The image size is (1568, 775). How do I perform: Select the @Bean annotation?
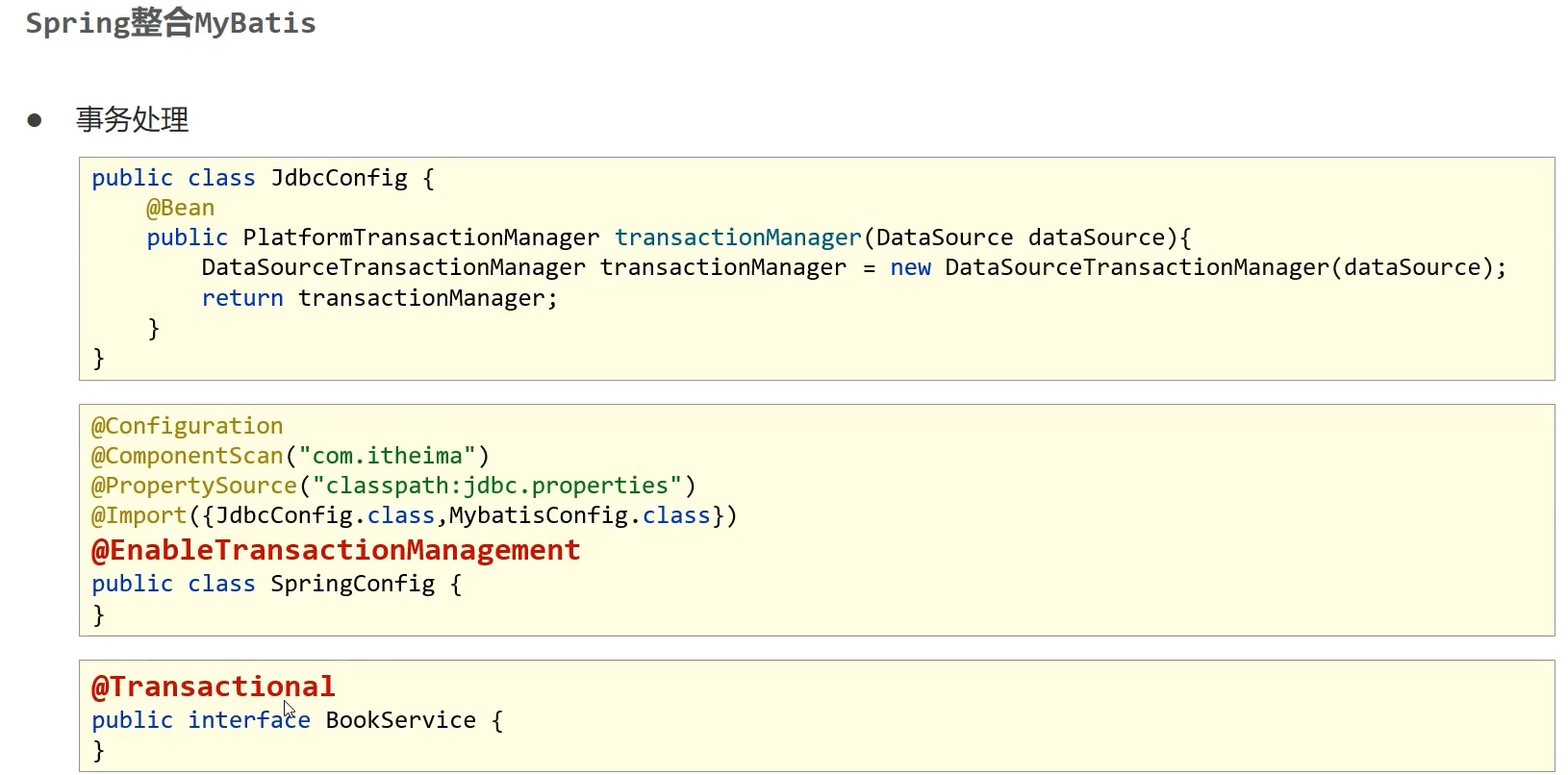click(x=180, y=208)
